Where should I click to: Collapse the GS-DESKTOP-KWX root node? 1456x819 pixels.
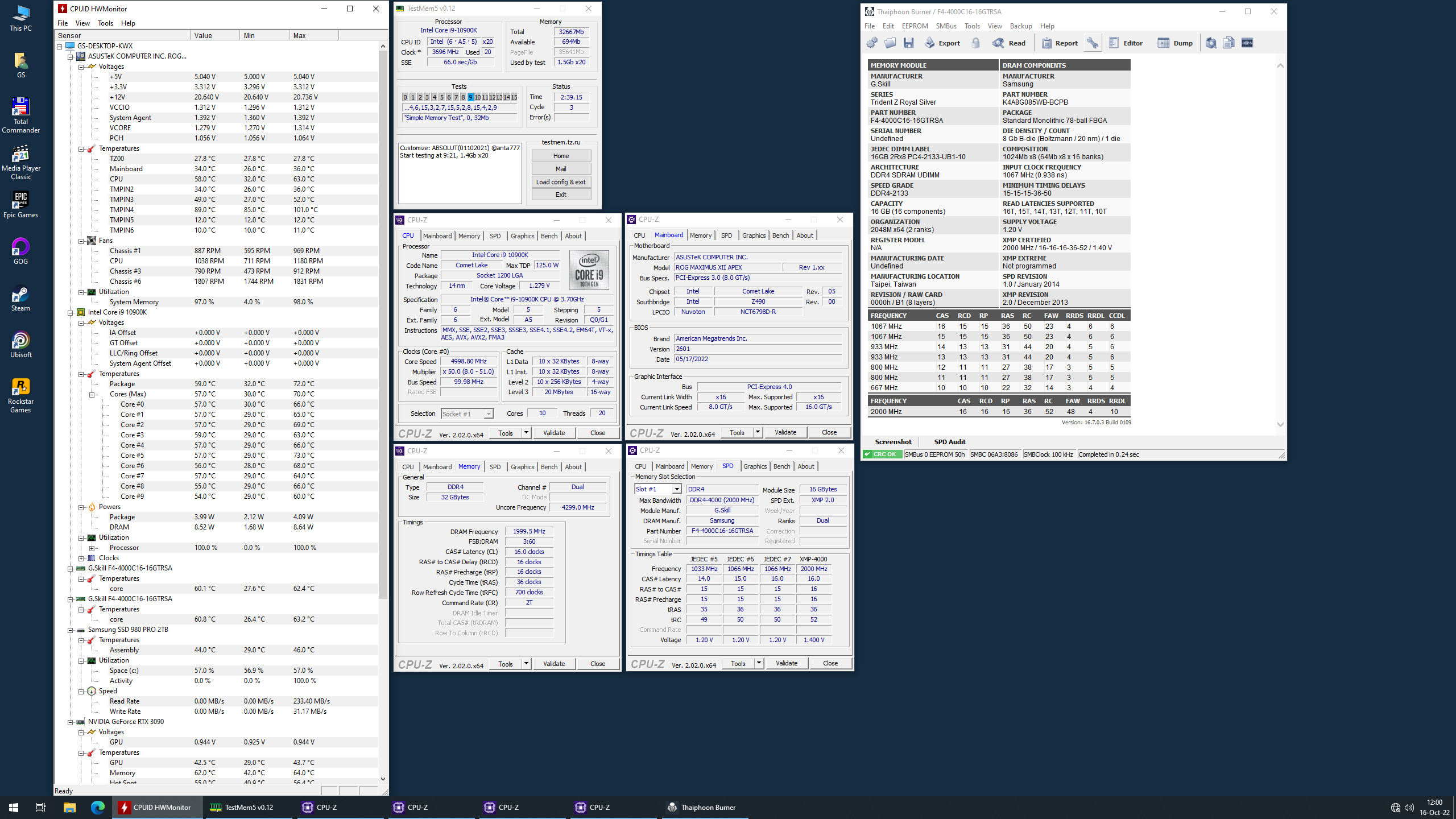[x=59, y=47]
